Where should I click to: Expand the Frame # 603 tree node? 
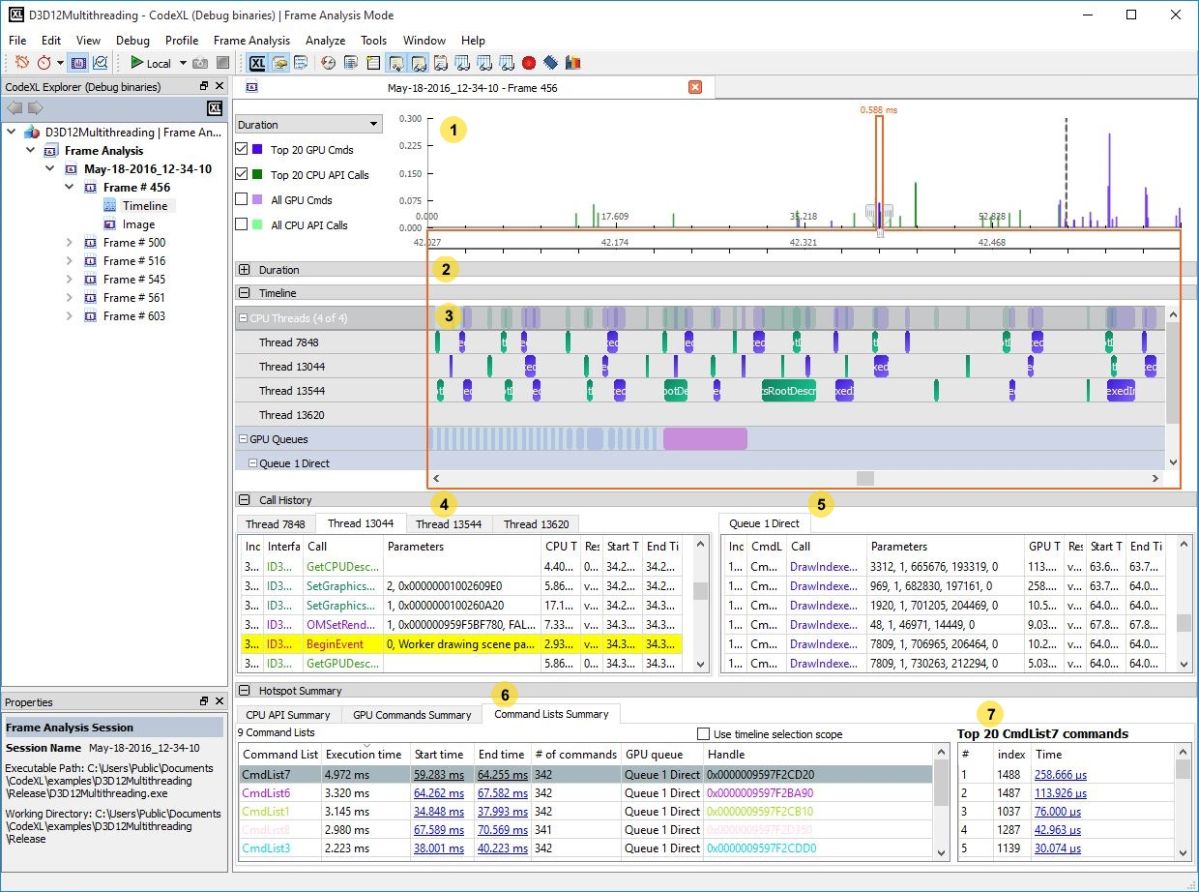69,316
